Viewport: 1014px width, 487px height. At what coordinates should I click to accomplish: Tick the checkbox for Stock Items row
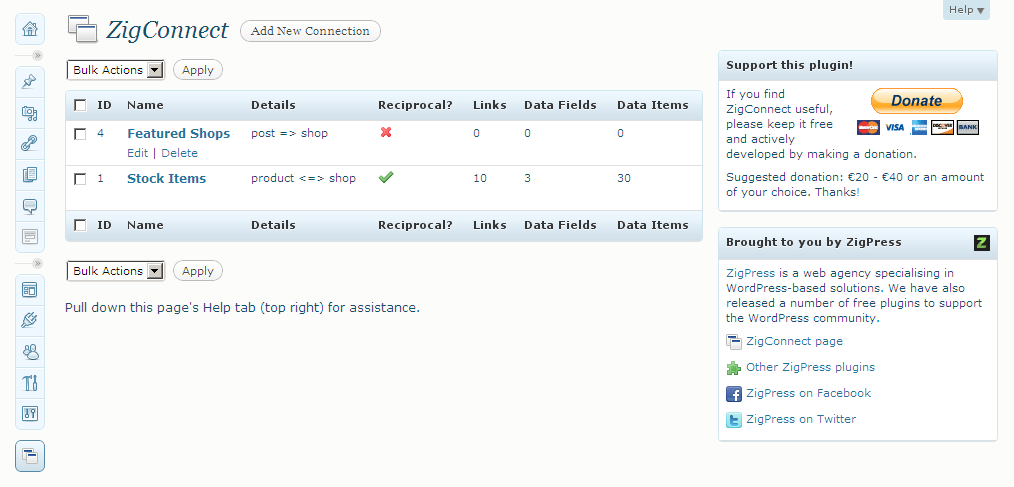[x=80, y=179]
